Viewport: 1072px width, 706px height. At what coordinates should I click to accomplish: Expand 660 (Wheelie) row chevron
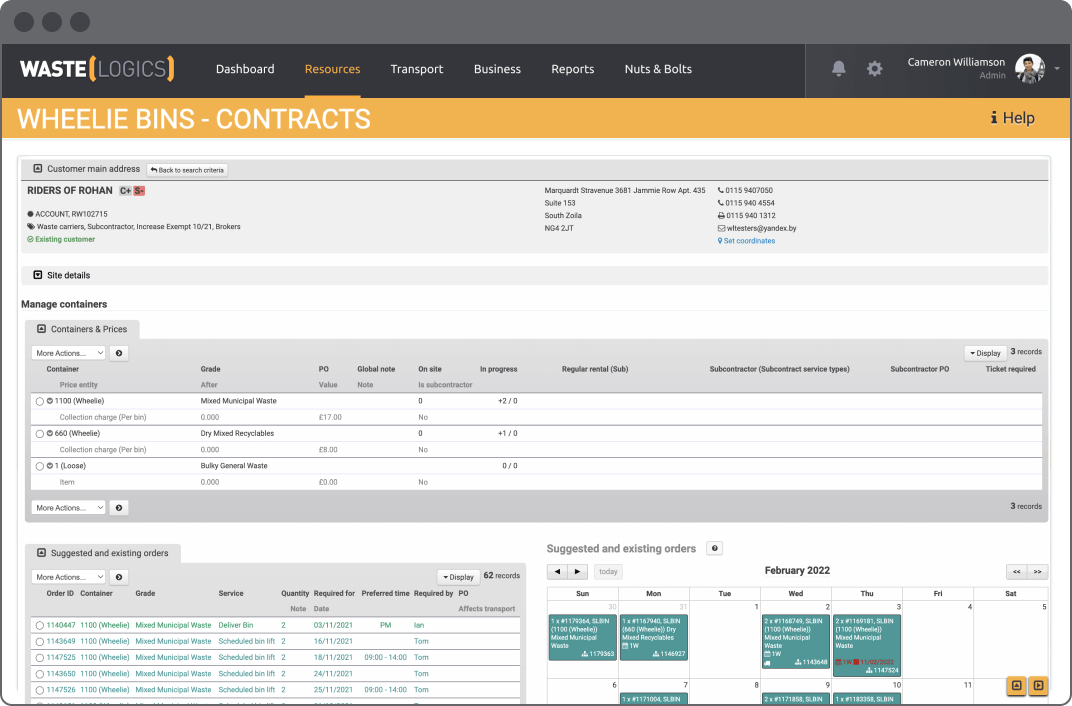pyautogui.click(x=50, y=433)
